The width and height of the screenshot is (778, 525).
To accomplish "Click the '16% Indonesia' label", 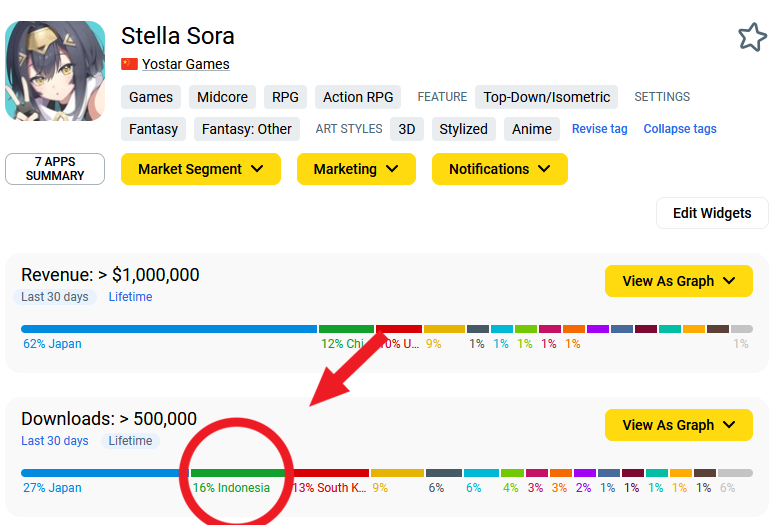I will click(231, 487).
